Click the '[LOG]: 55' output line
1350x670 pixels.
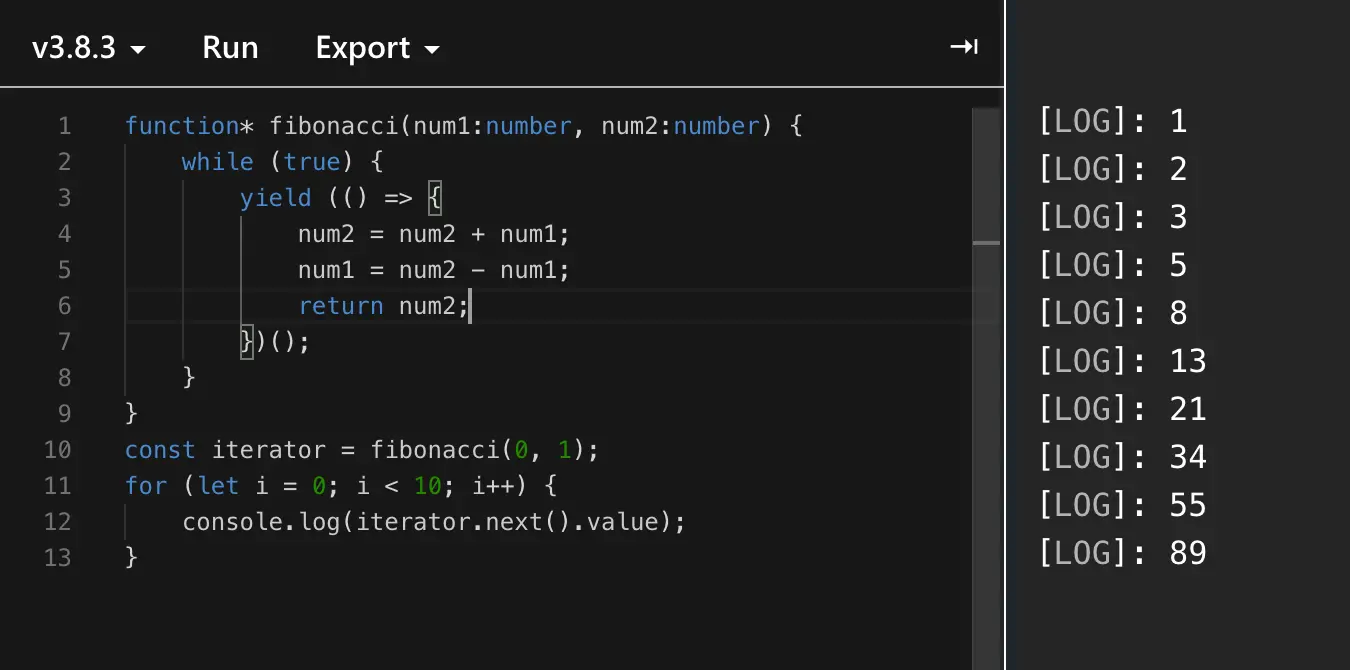click(x=1123, y=505)
